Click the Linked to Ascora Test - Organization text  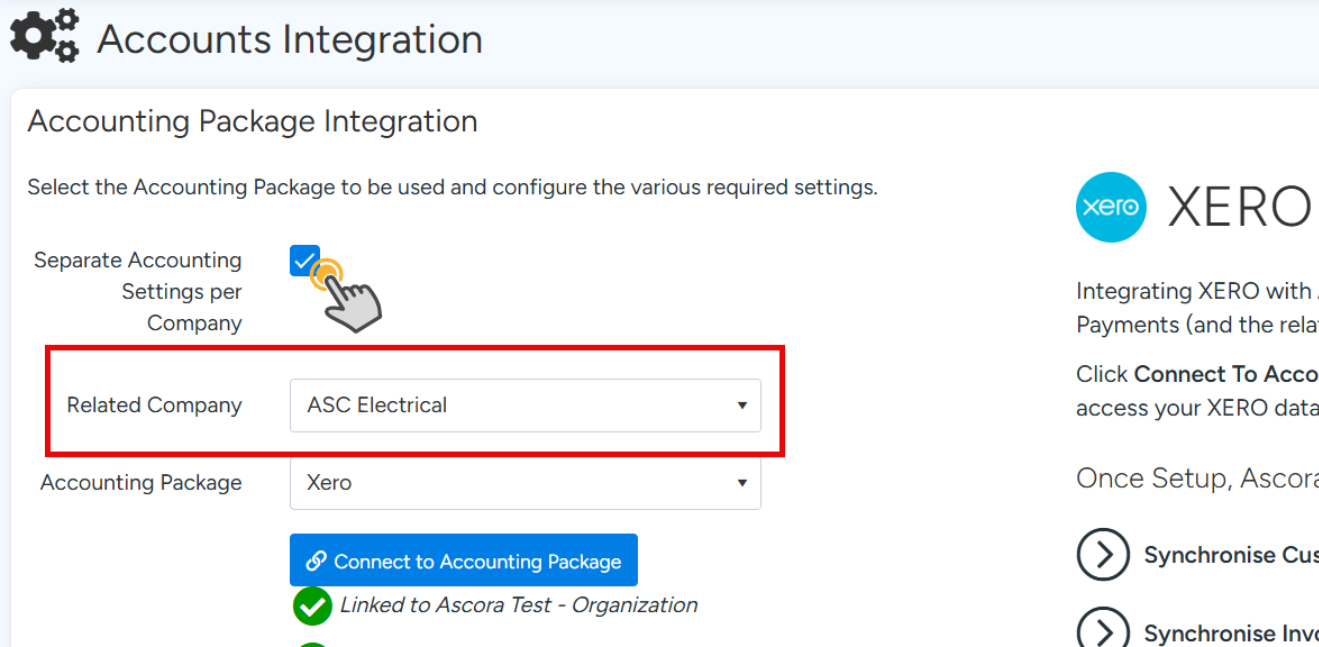click(518, 605)
